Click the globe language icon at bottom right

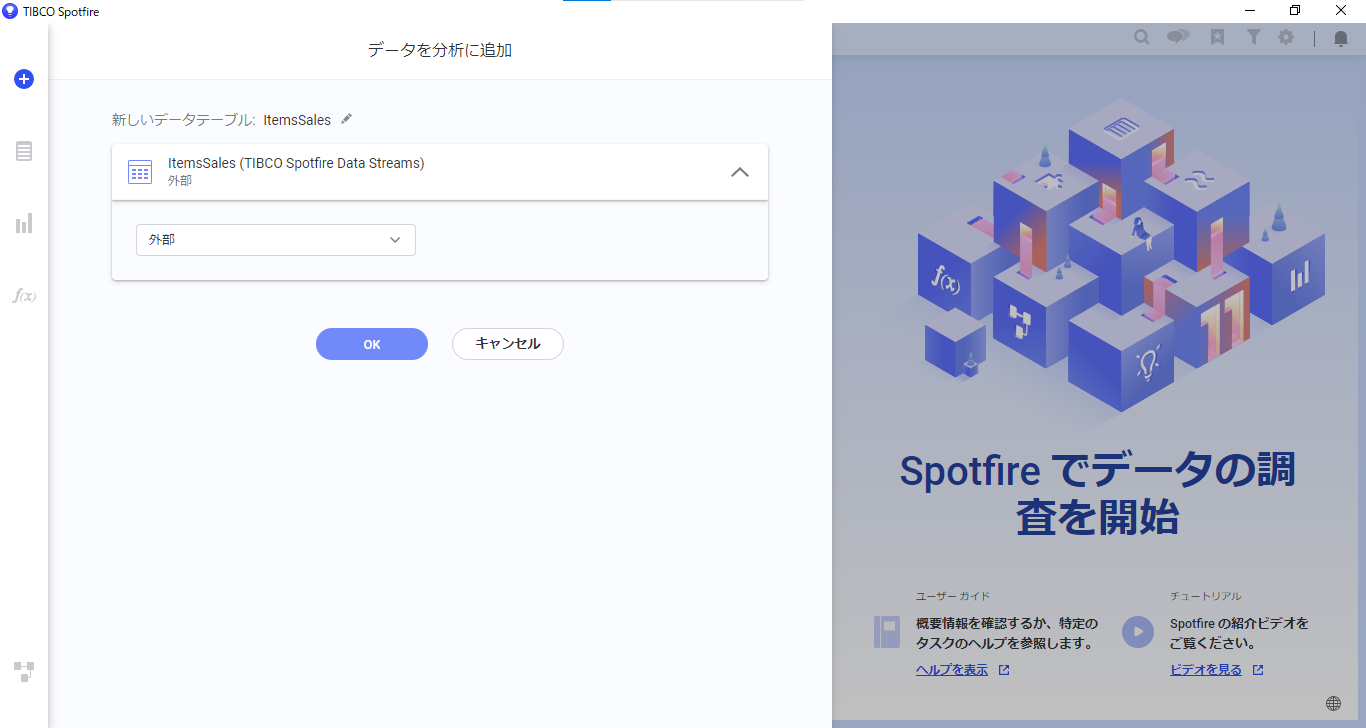[1333, 703]
